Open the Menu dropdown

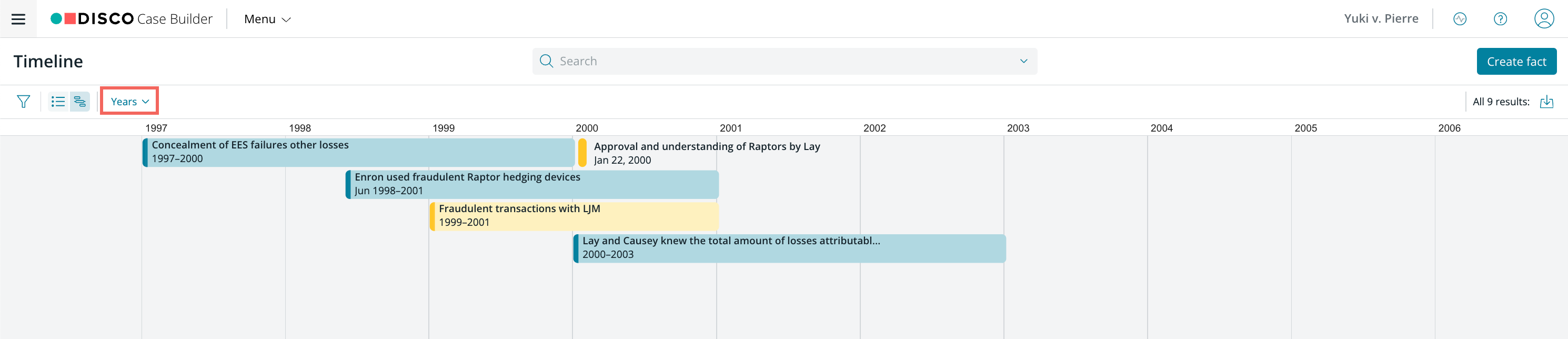pyautogui.click(x=267, y=19)
